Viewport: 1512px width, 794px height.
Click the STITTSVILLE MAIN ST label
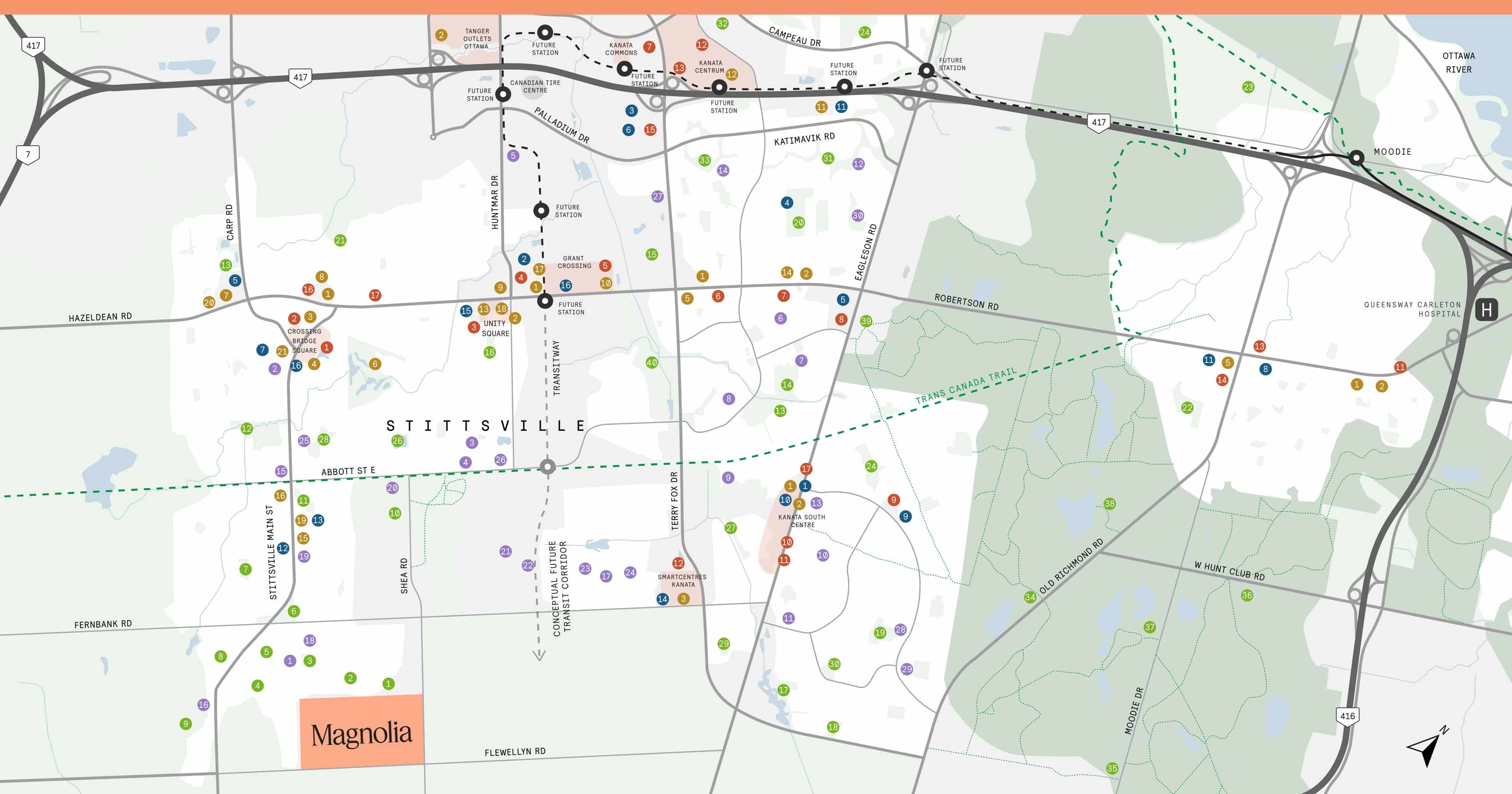[271, 552]
